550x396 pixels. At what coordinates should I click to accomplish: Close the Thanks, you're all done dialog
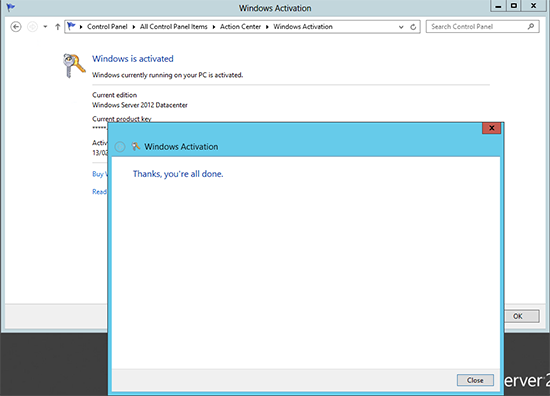[x=475, y=380]
